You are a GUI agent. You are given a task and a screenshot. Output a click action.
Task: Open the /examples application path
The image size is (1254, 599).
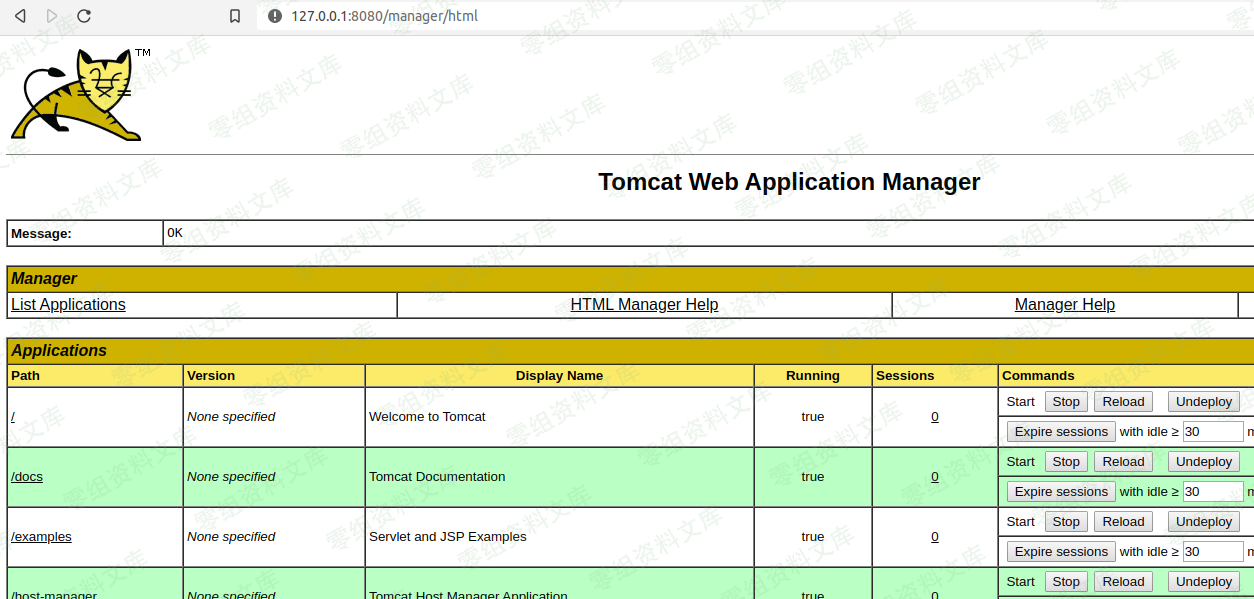(x=41, y=537)
